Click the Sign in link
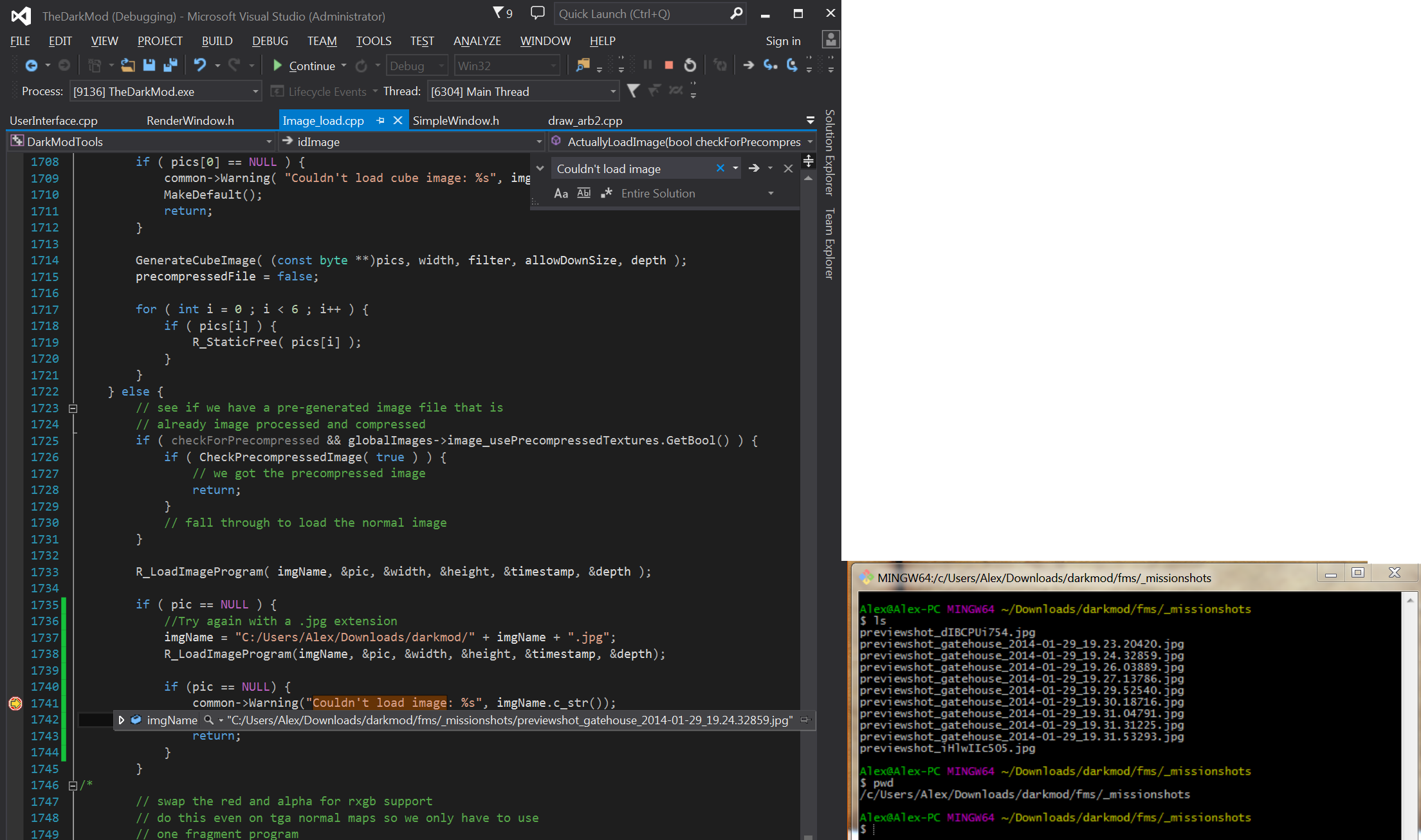 [783, 41]
